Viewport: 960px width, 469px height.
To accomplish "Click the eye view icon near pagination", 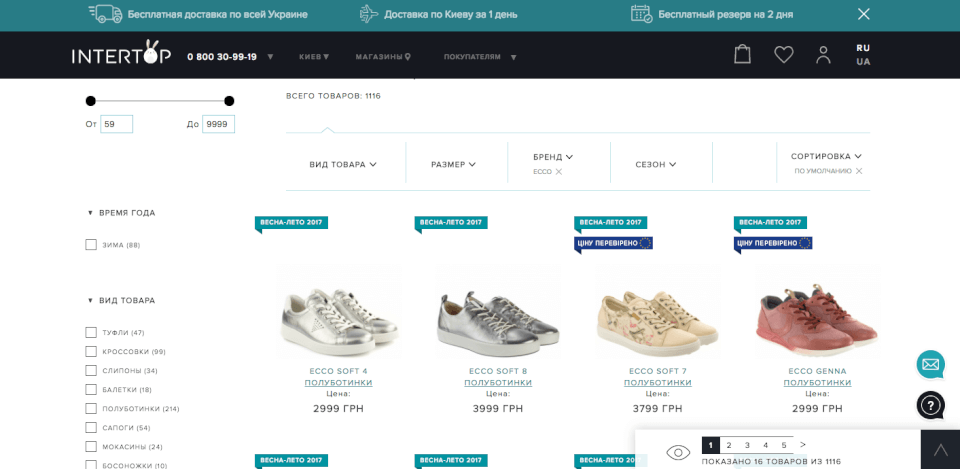I will [678, 452].
